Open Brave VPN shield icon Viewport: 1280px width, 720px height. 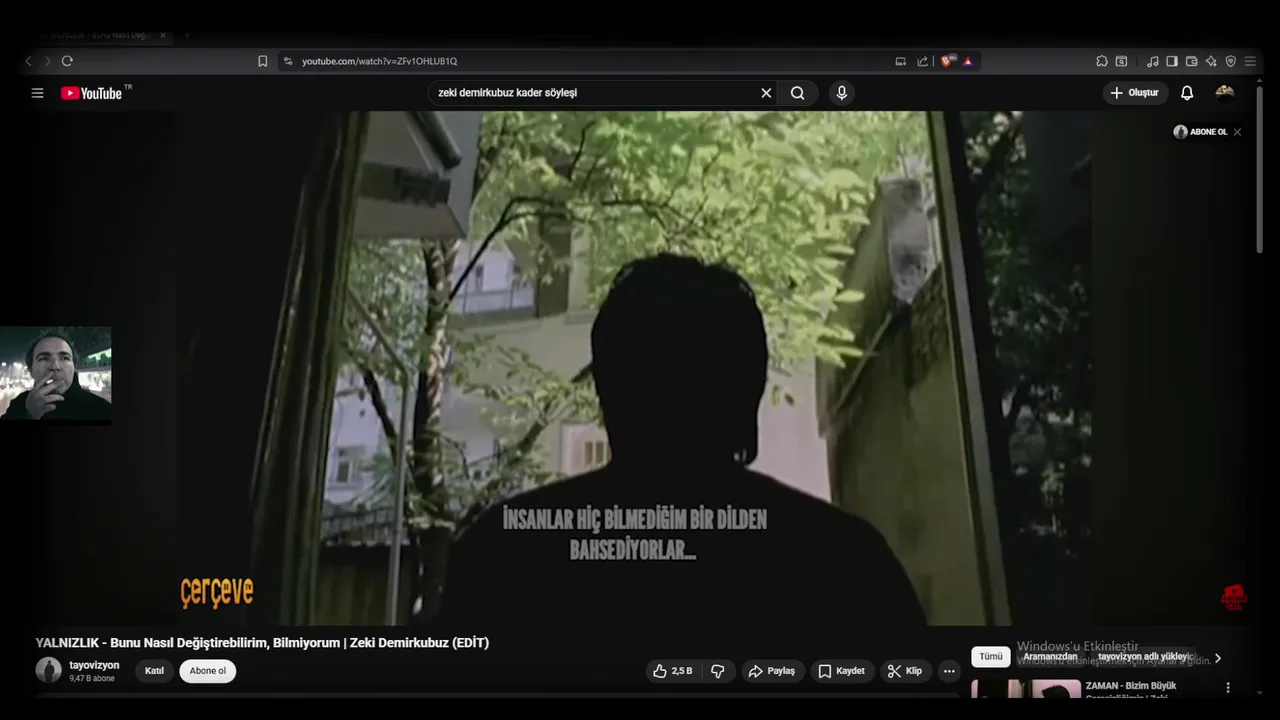coord(1230,61)
